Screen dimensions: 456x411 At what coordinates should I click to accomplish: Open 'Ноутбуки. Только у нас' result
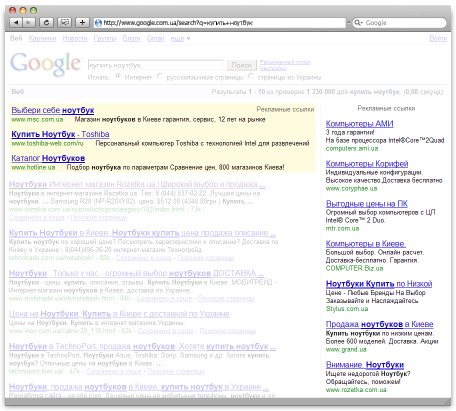[136, 273]
